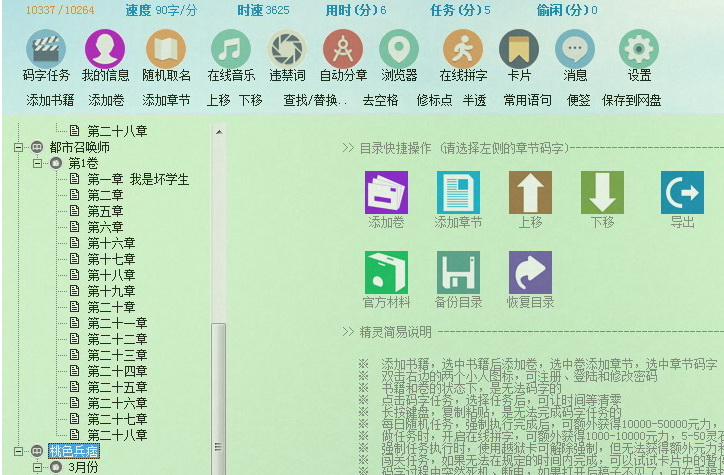Viewport: 724px width, 475px height.
Task: Launch 在线音乐 music icon
Action: click(231, 49)
